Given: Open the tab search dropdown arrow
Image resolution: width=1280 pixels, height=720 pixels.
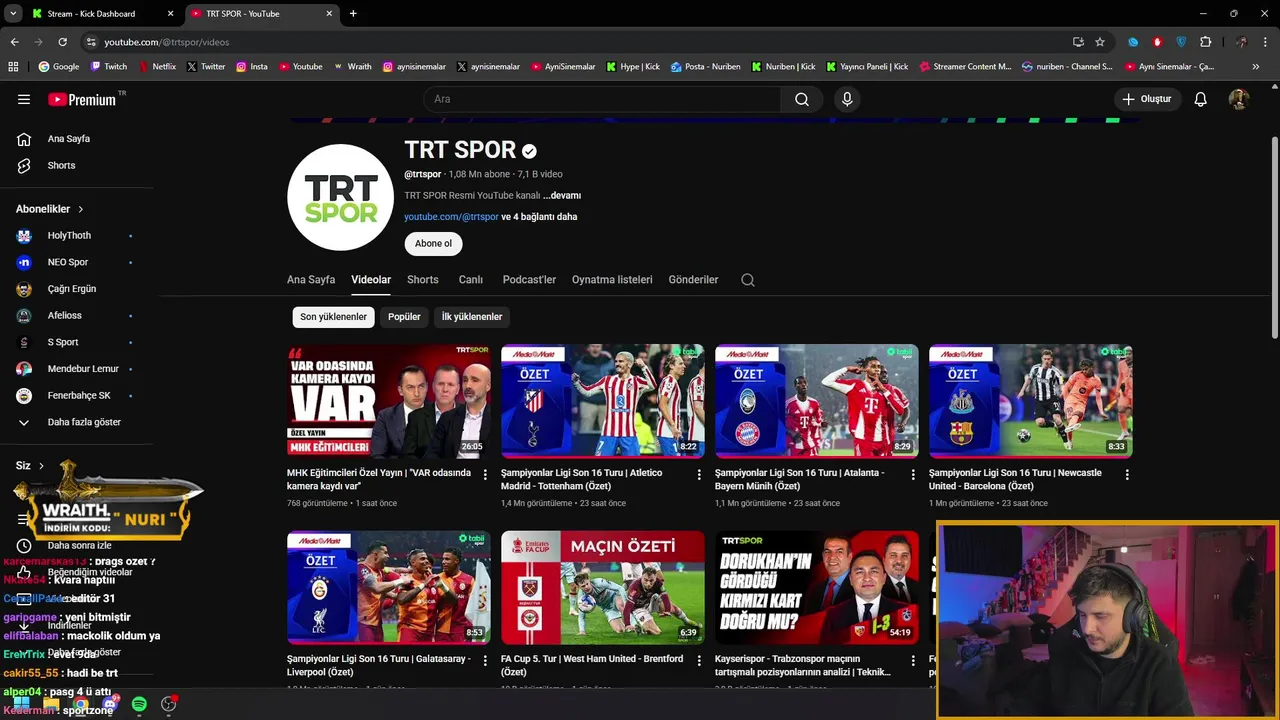Looking at the screenshot, I should click(x=12, y=14).
